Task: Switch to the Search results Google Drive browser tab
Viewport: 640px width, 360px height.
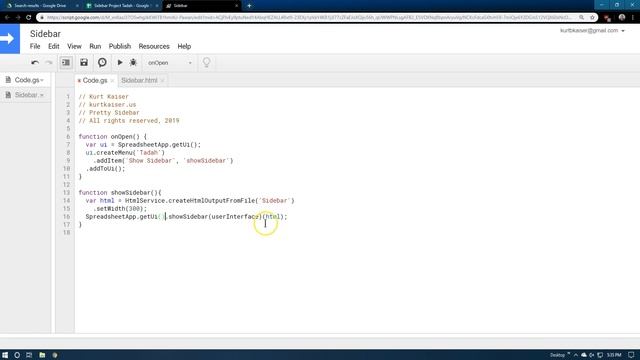Action: coord(40,6)
